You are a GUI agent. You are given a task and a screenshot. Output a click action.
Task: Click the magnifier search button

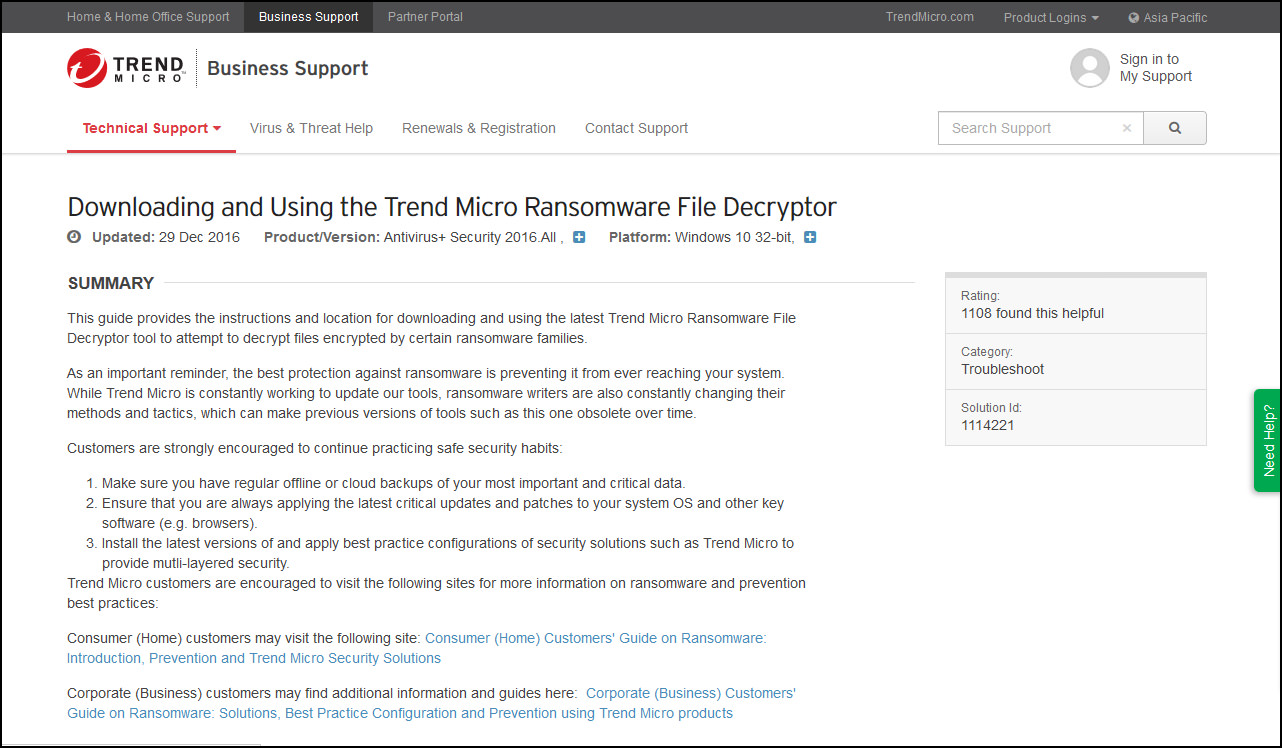1175,128
